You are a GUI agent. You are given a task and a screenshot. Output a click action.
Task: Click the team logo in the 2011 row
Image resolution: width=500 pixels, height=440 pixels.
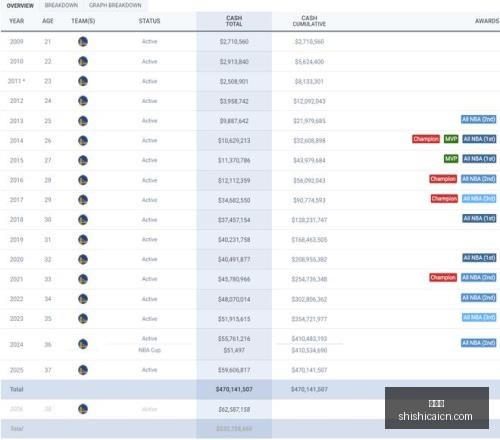[83, 81]
